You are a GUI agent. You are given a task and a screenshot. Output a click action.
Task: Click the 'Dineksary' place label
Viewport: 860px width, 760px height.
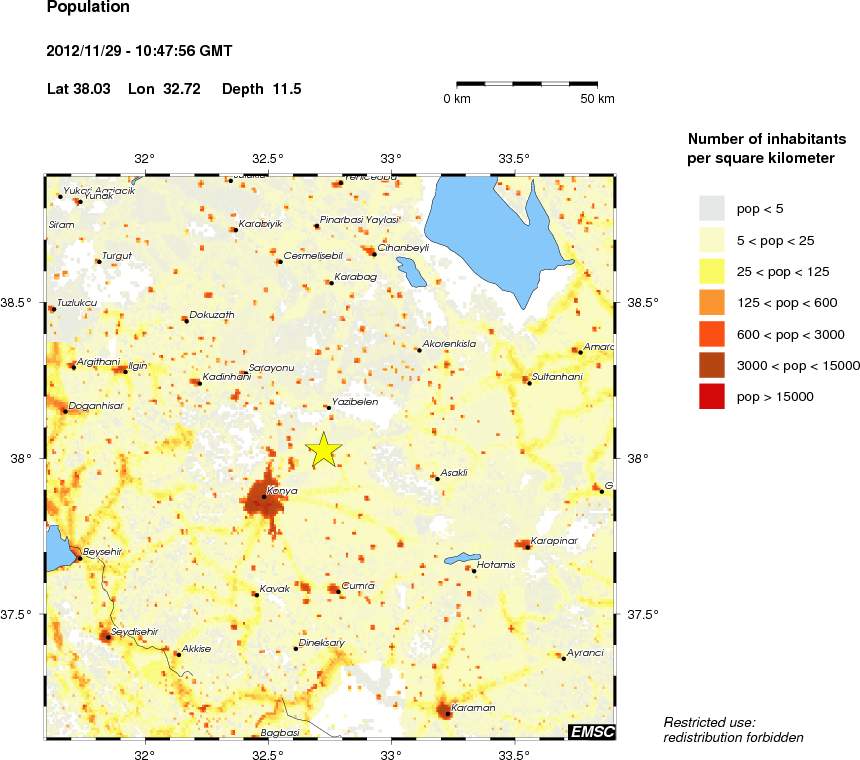[x=321, y=643]
